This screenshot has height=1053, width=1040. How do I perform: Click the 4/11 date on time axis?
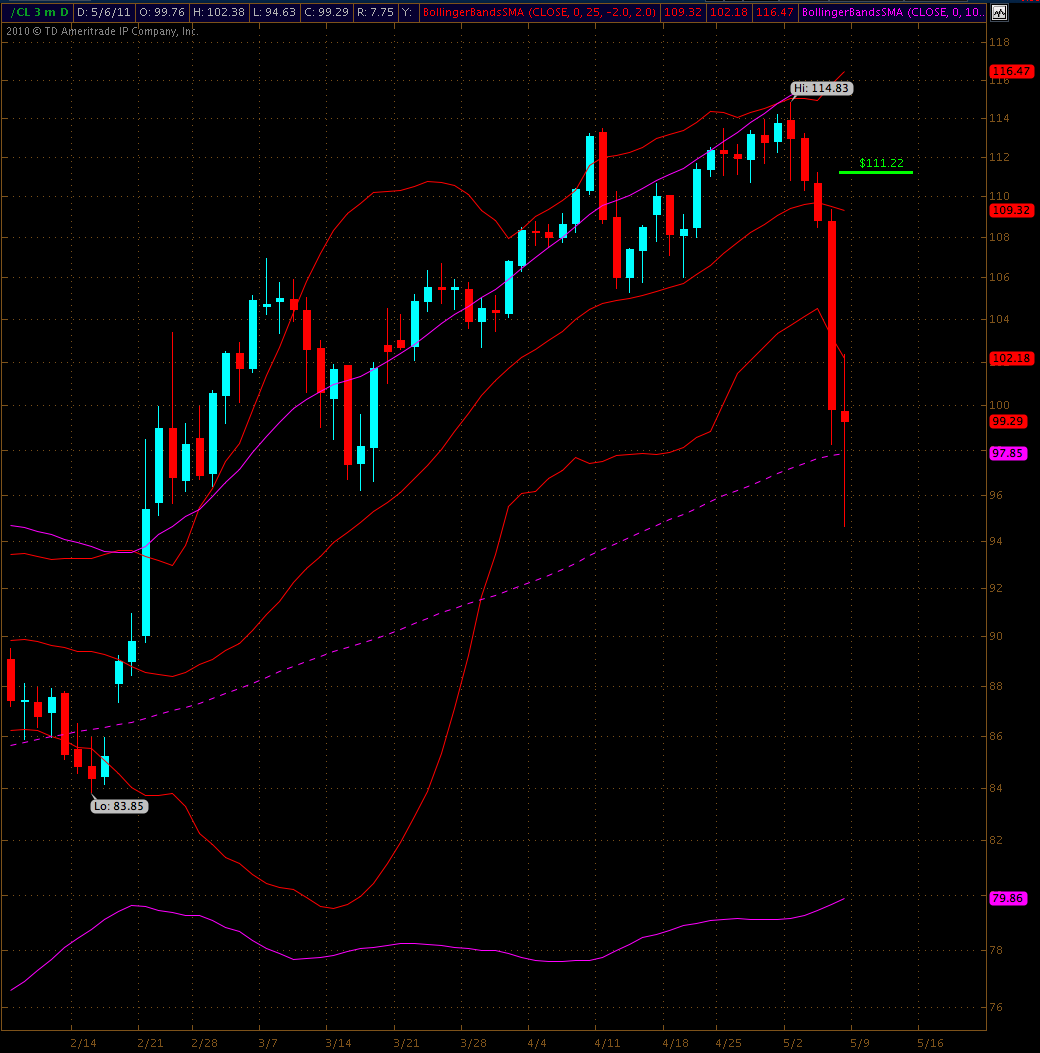click(x=607, y=1042)
